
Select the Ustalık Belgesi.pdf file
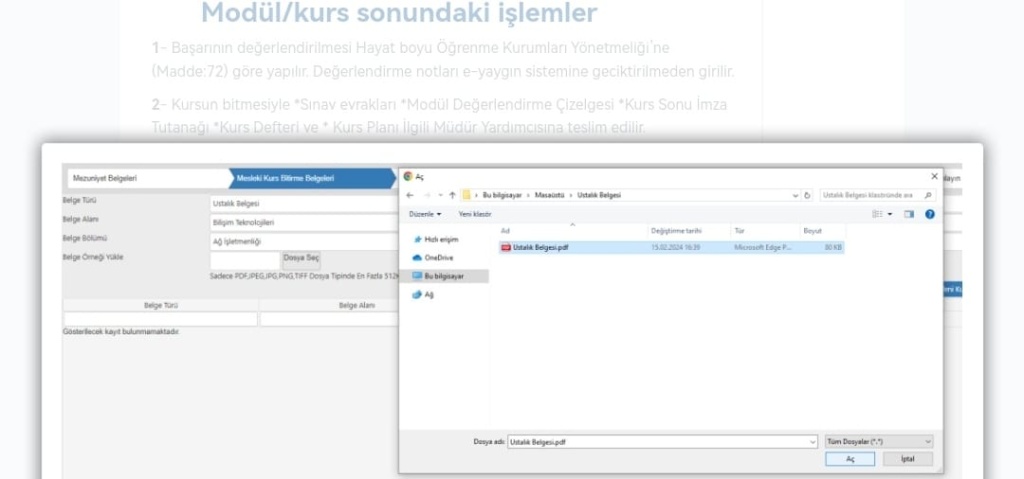[541, 247]
